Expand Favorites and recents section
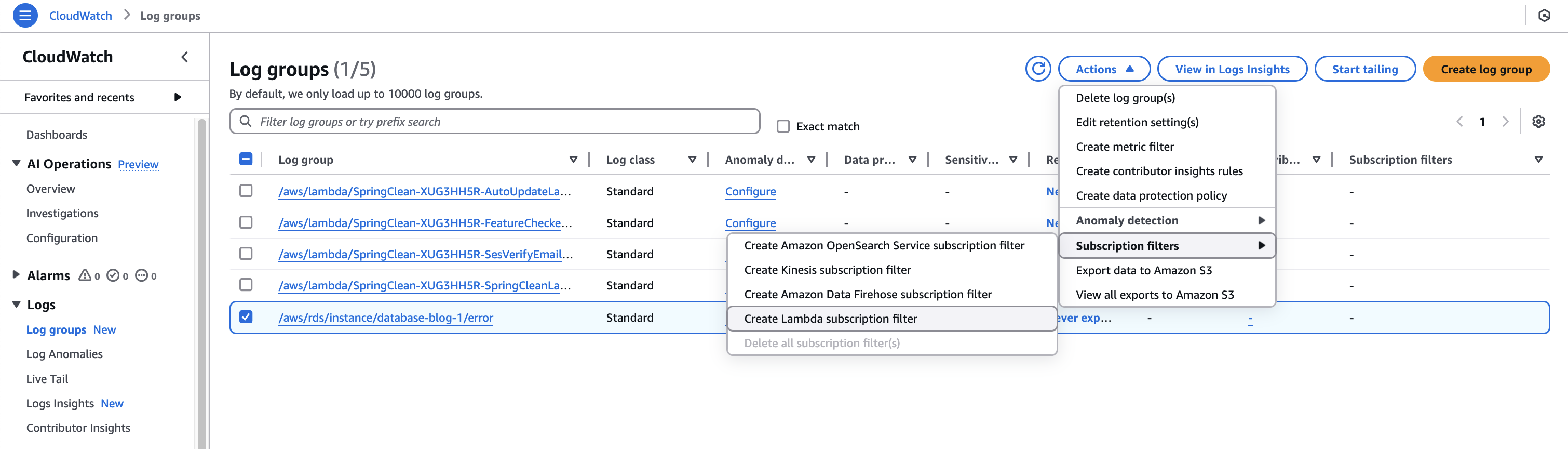The image size is (1568, 449). click(177, 97)
